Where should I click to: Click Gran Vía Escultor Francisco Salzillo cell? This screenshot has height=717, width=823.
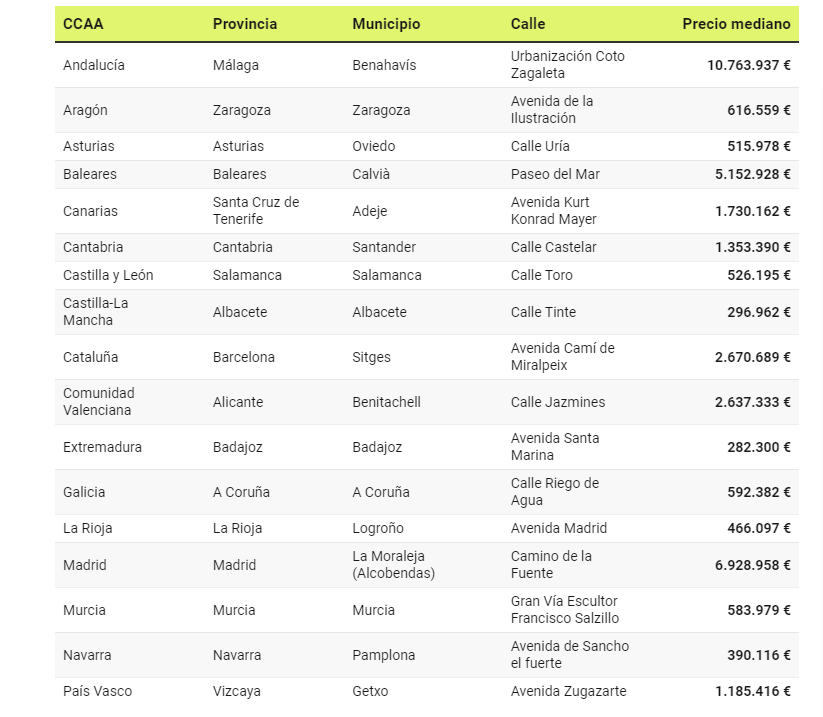(564, 610)
